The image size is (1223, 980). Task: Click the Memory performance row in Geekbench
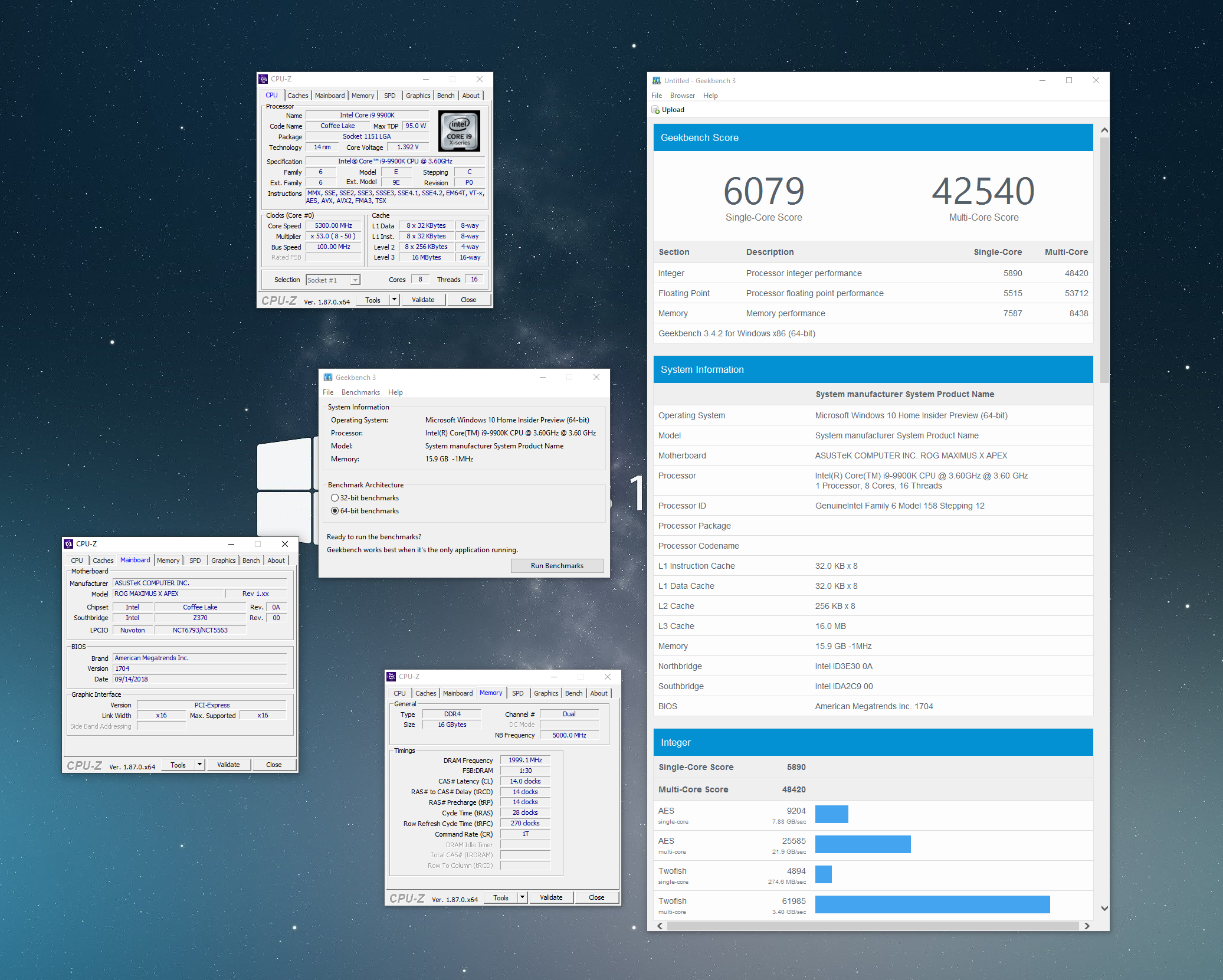[x=873, y=313]
